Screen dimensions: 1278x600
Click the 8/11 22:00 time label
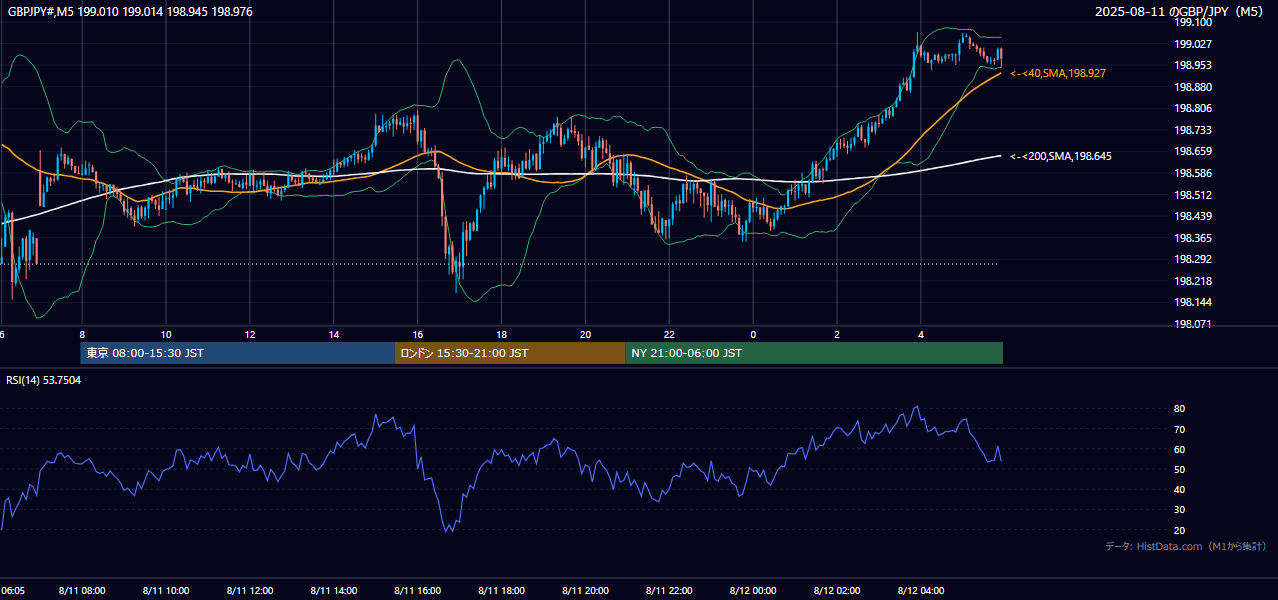click(670, 591)
